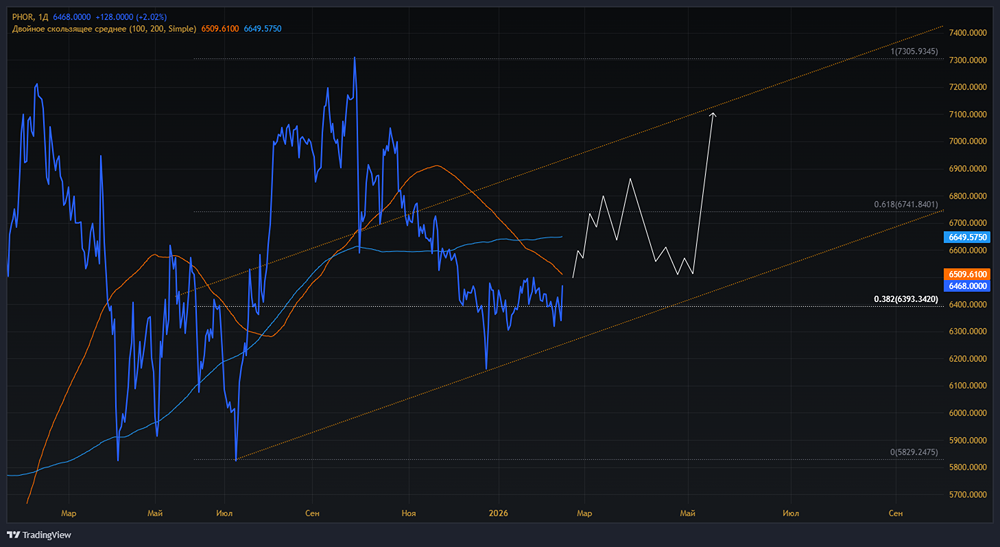
Task: Click the 6200.0000 price scale label
Action: tap(967, 358)
